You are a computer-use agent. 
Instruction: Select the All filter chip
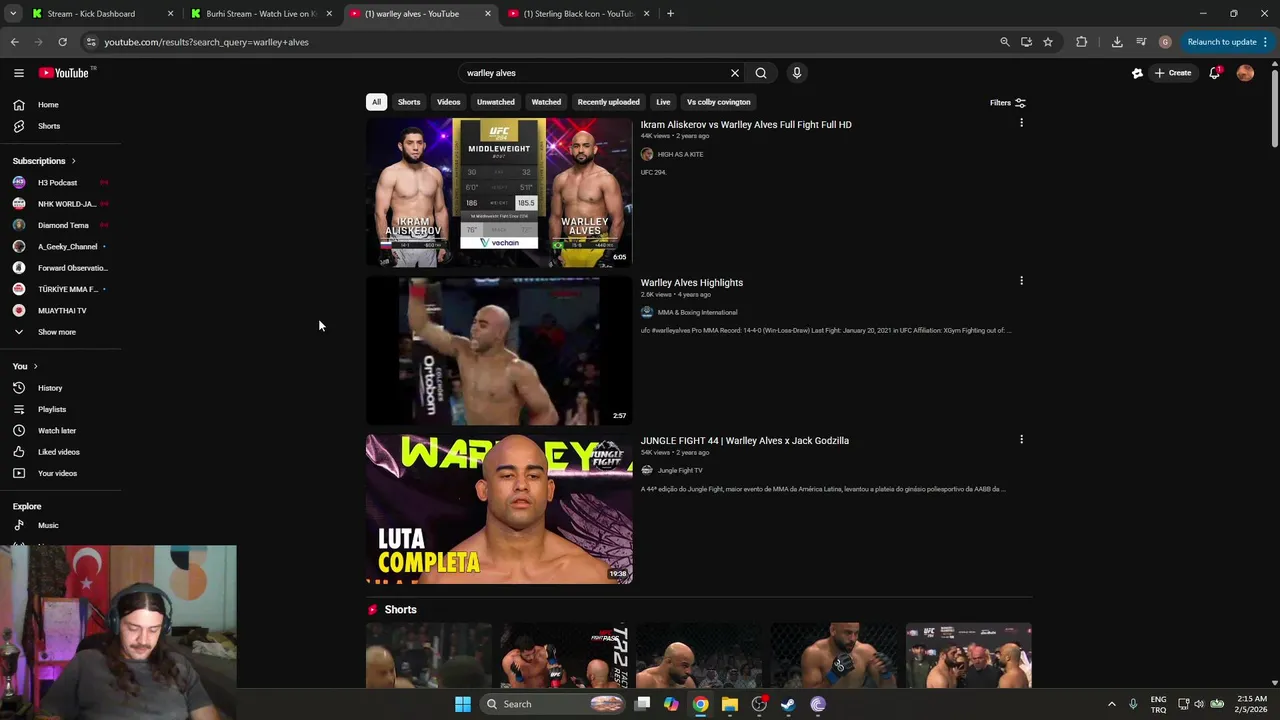tap(376, 102)
